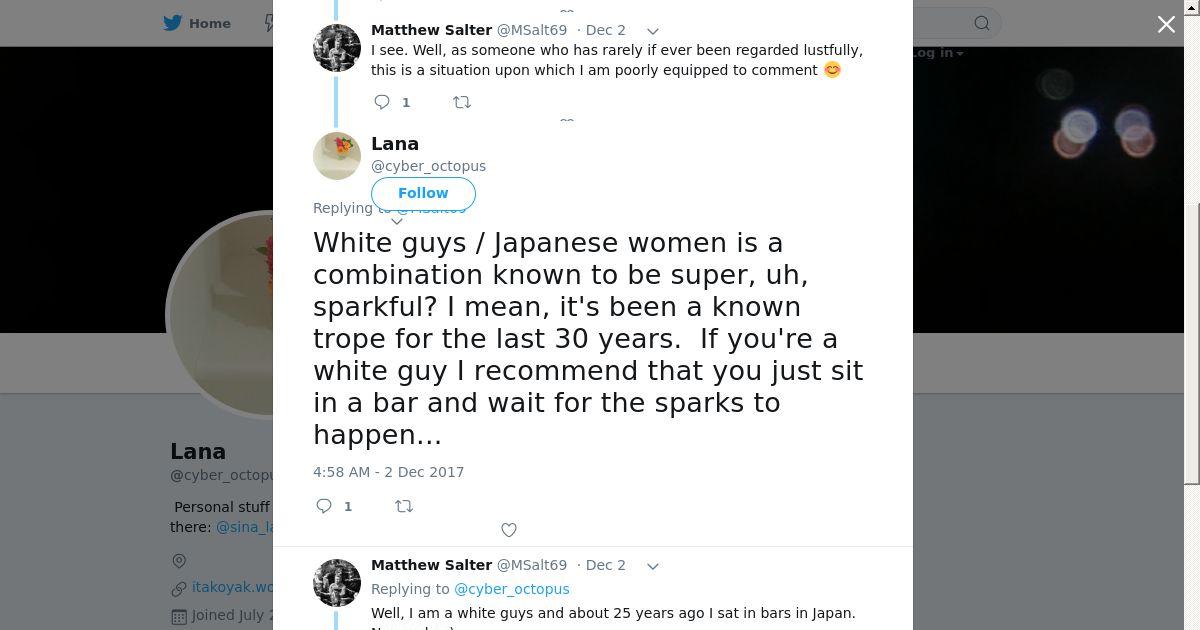Like Lana's tweet with heart icon

tap(509, 530)
